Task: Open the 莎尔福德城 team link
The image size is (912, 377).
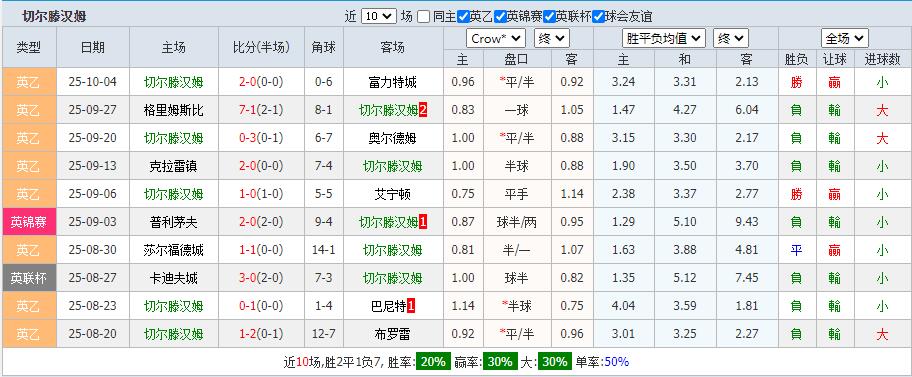Action: (x=174, y=250)
